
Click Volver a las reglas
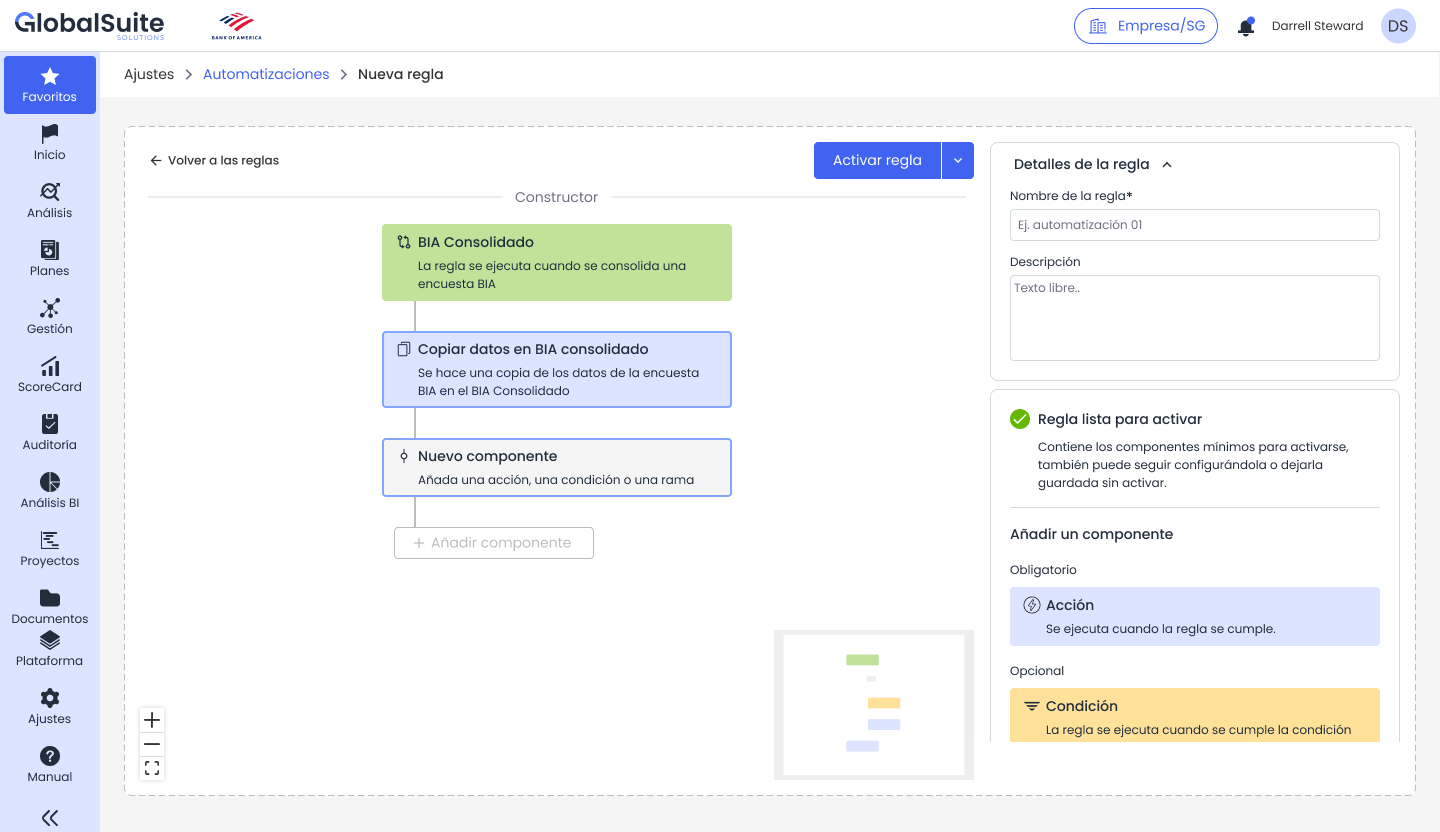point(214,160)
